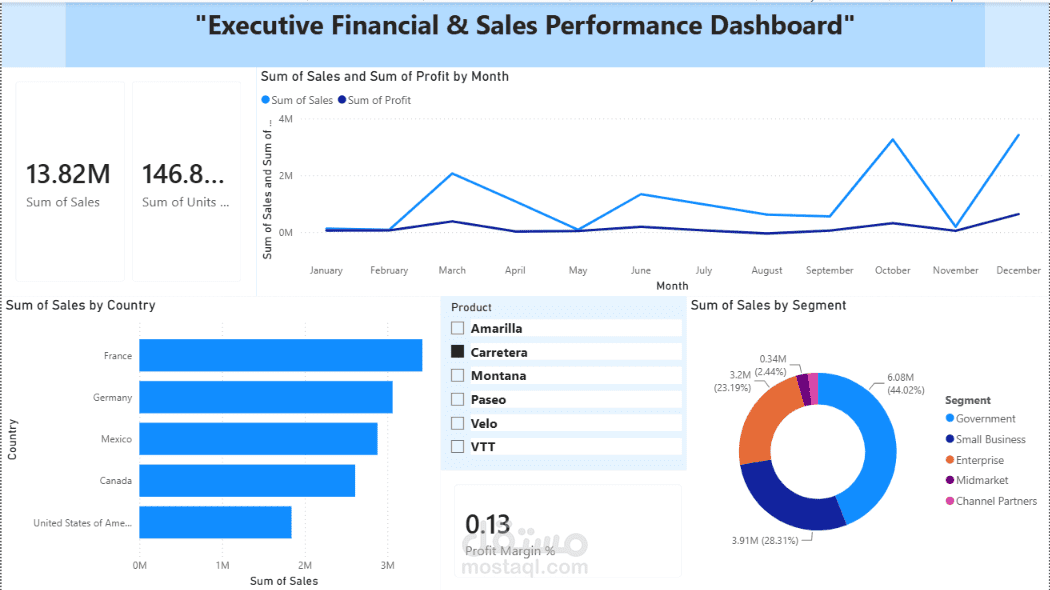This screenshot has width=1050, height=590.
Task: Select the Government segment legend dot
Action: click(950, 418)
